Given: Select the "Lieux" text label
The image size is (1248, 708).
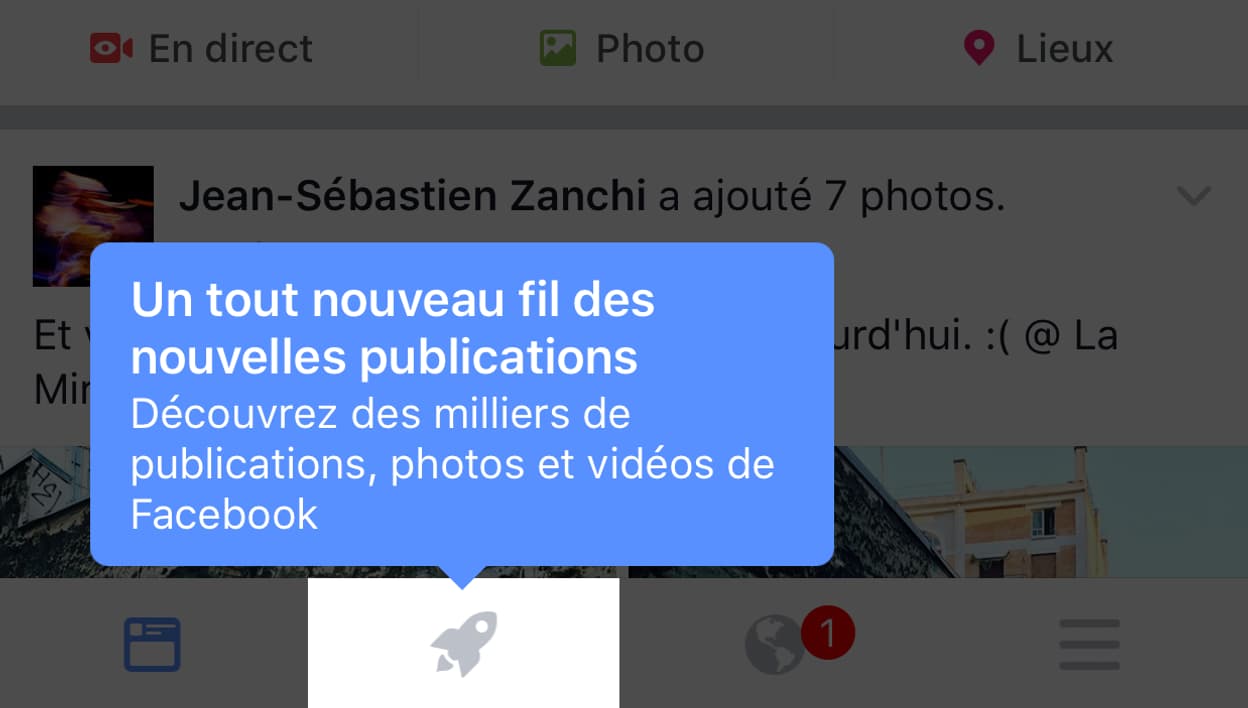Looking at the screenshot, I should [x=1065, y=48].
